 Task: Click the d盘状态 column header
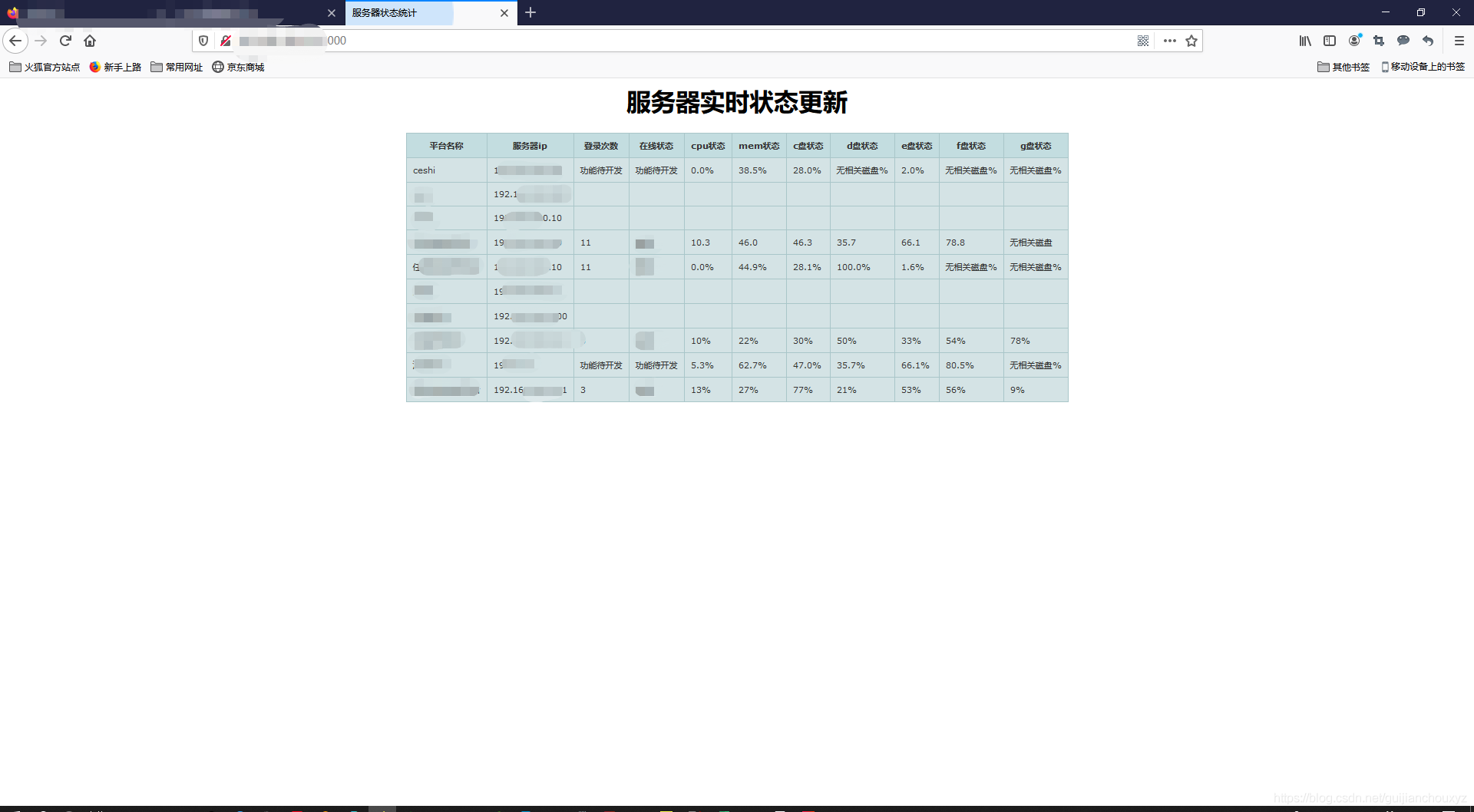862,146
